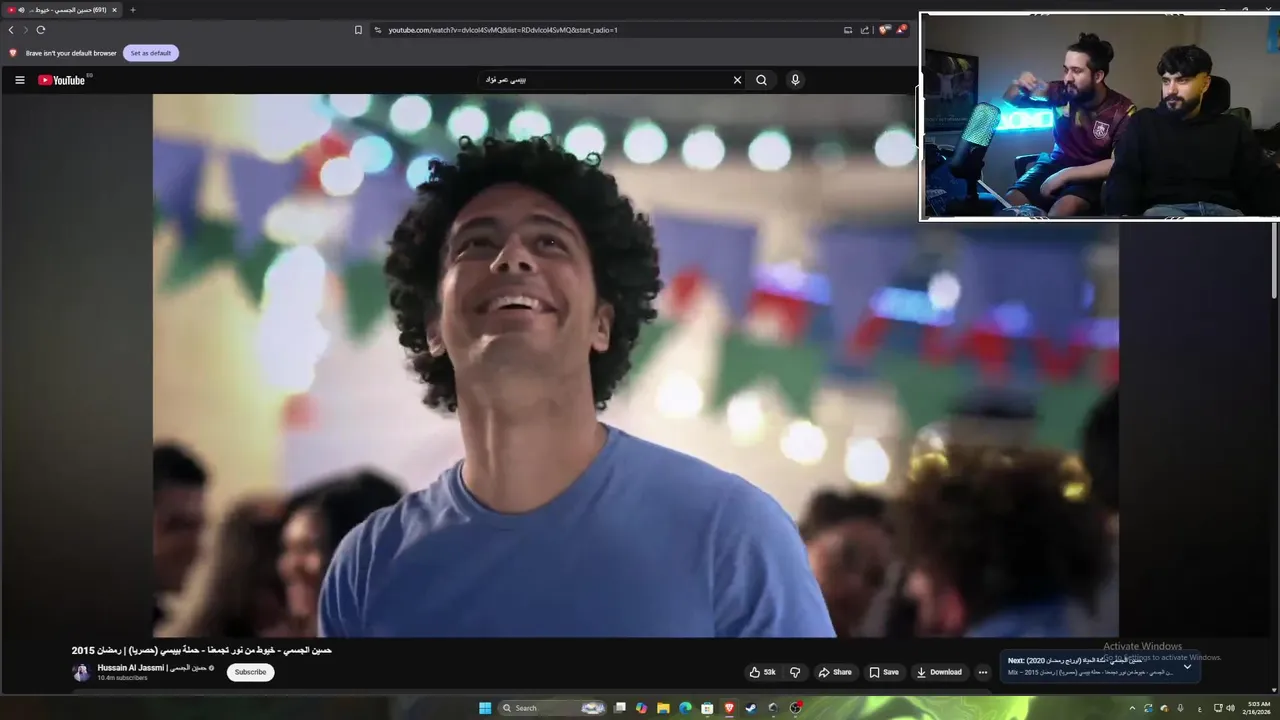Show hidden system tray icons
The height and width of the screenshot is (720, 1280).
(x=1132, y=708)
